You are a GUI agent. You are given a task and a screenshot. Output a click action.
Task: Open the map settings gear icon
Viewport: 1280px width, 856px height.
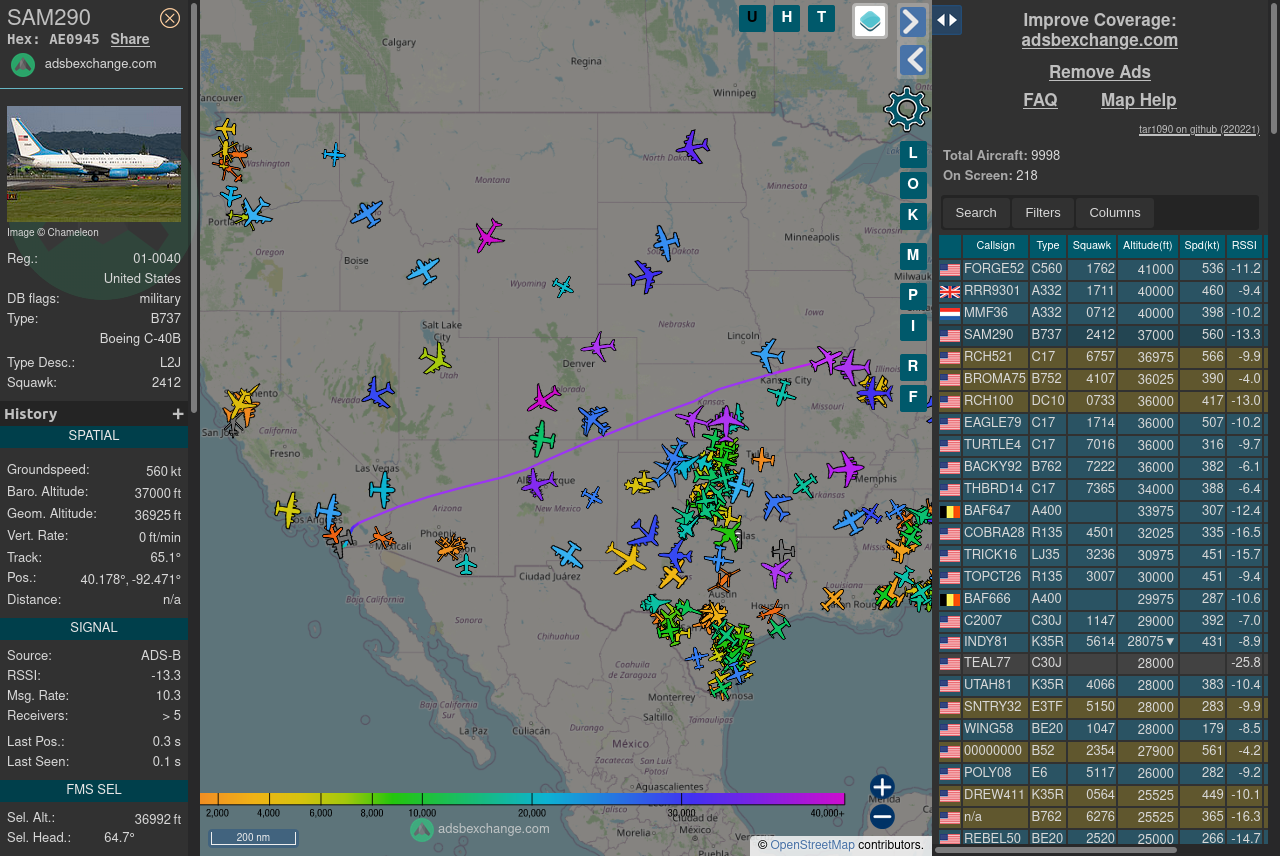pyautogui.click(x=907, y=109)
